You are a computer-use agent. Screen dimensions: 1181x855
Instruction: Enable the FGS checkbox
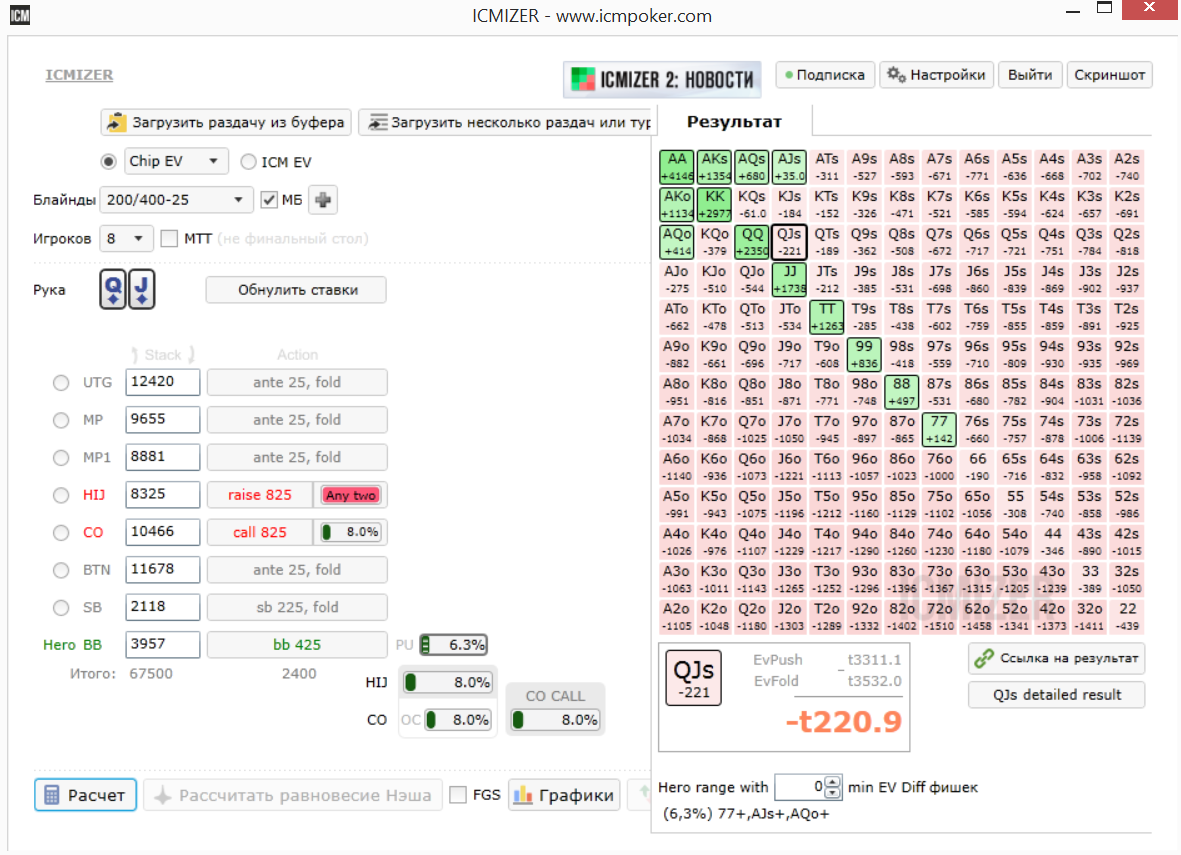458,795
